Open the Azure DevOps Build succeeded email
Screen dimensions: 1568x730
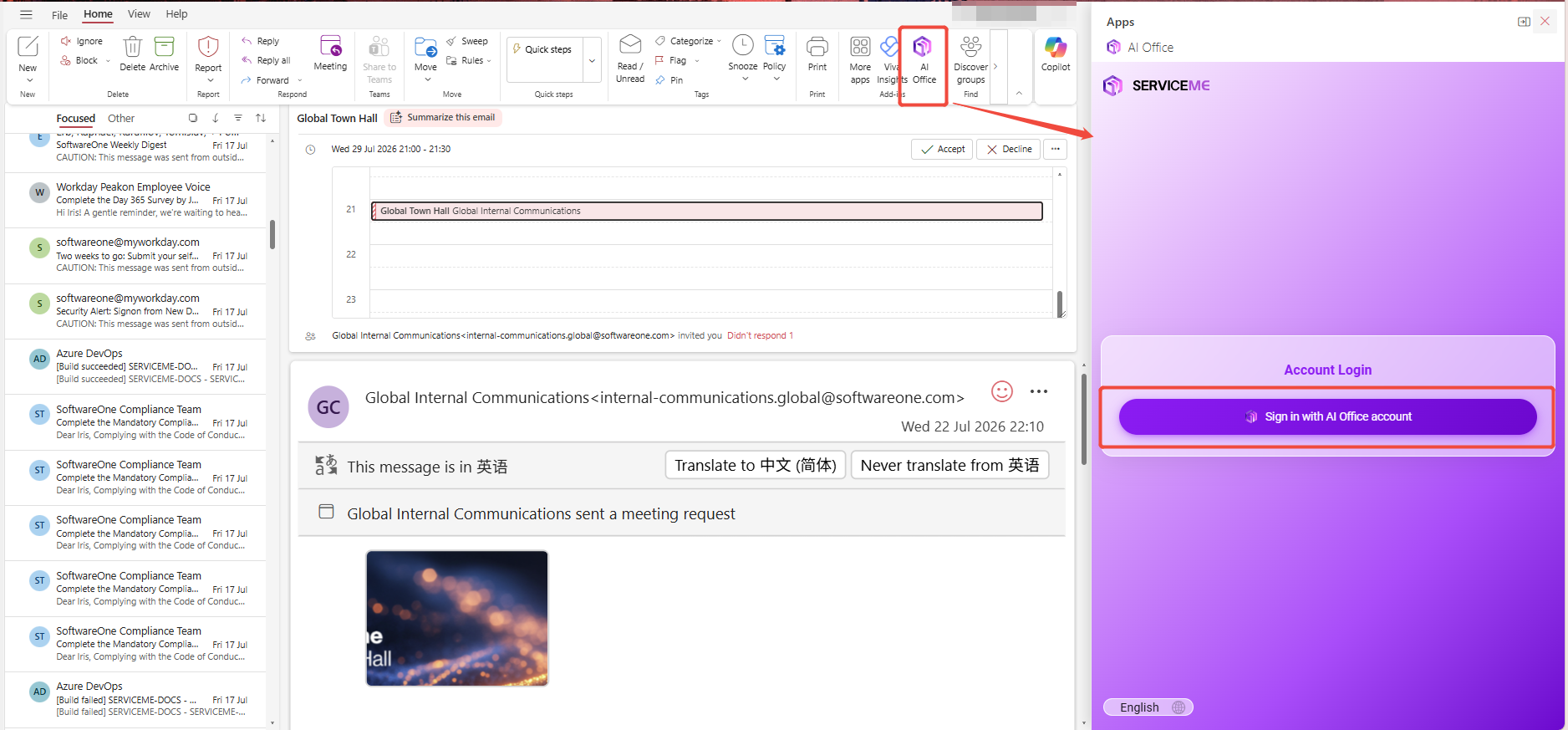click(135, 366)
